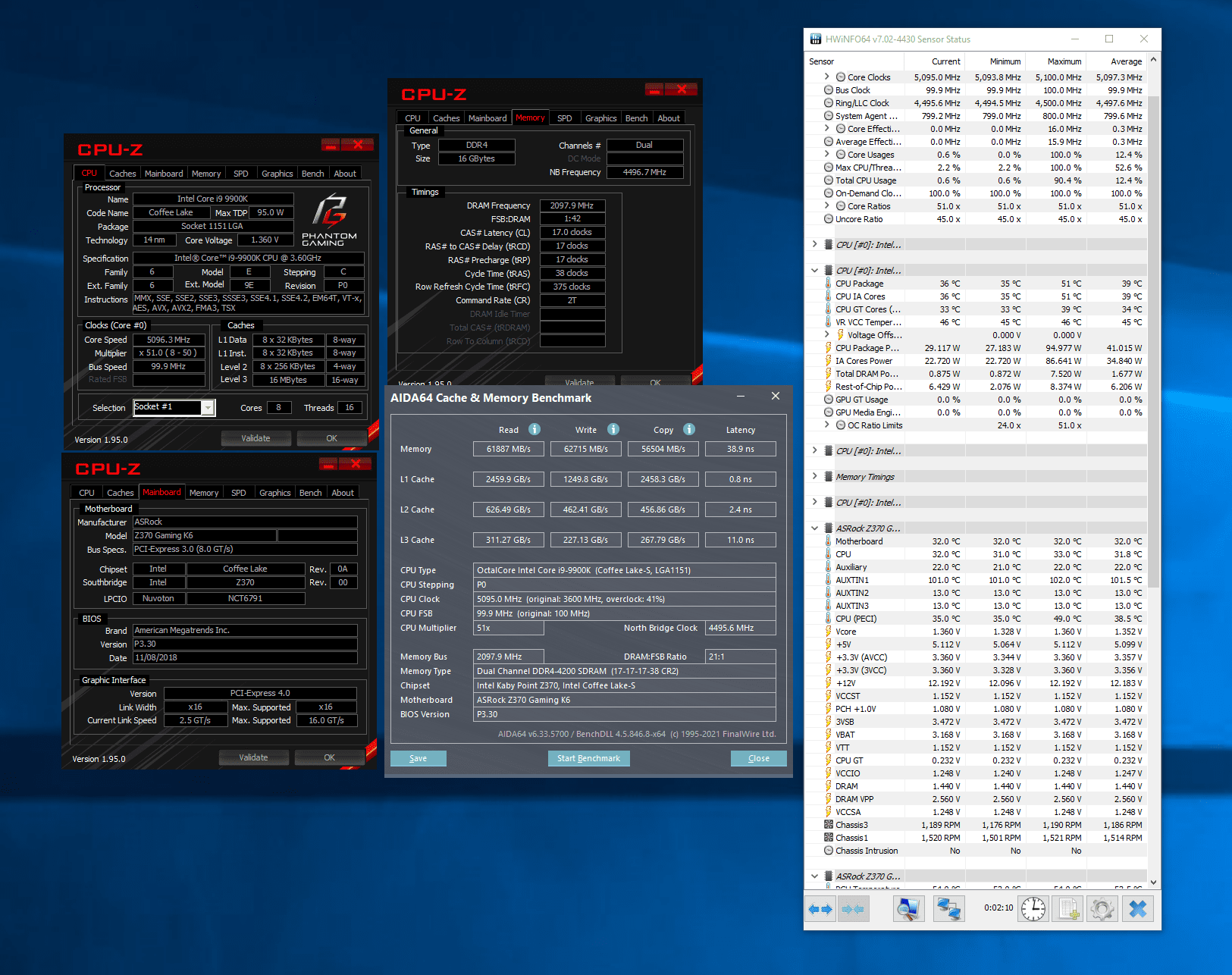Click the CPU Clock field in AIDA64
Image resolution: width=1232 pixels, height=975 pixels.
click(625, 599)
